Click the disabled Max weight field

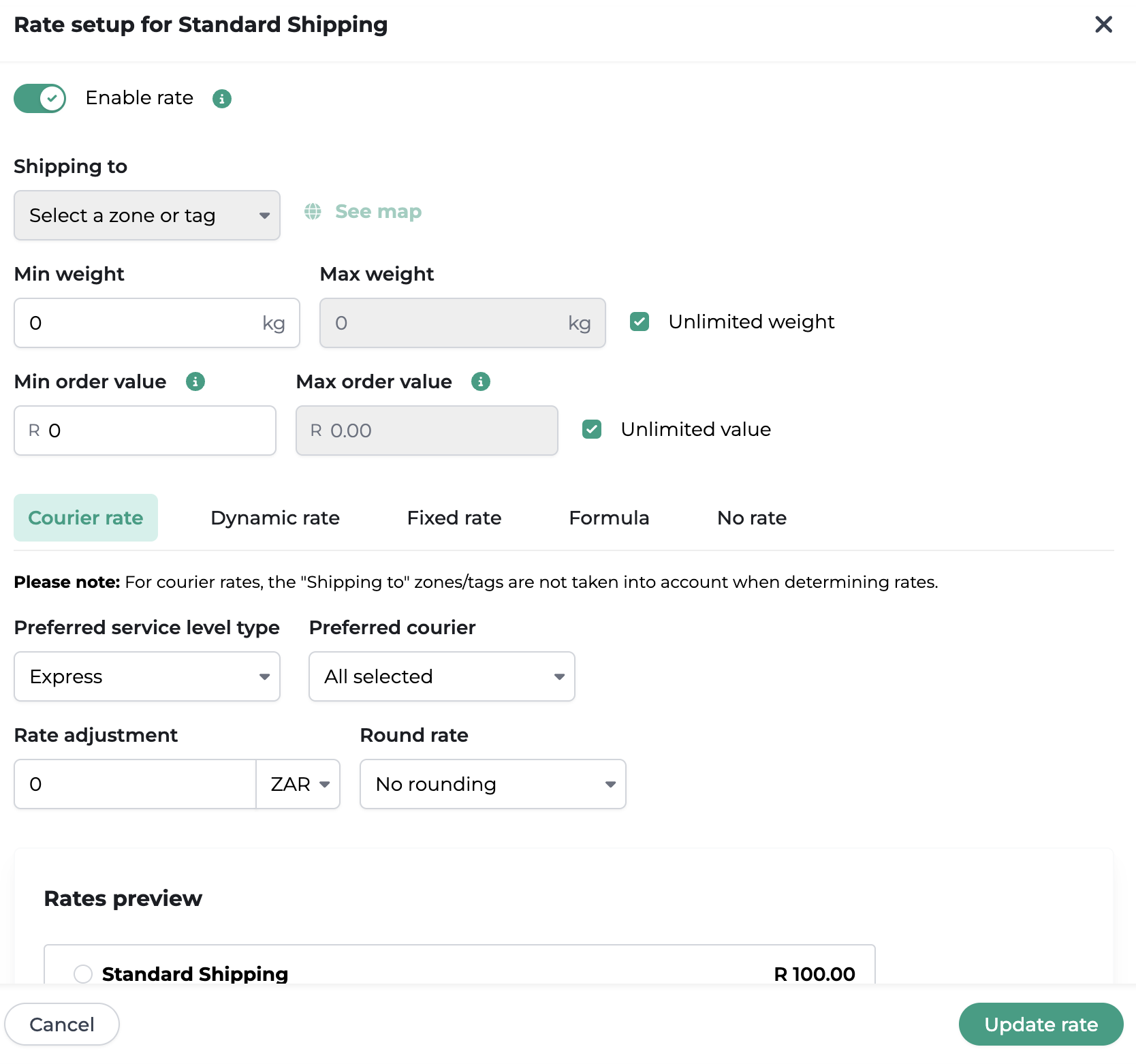(462, 323)
